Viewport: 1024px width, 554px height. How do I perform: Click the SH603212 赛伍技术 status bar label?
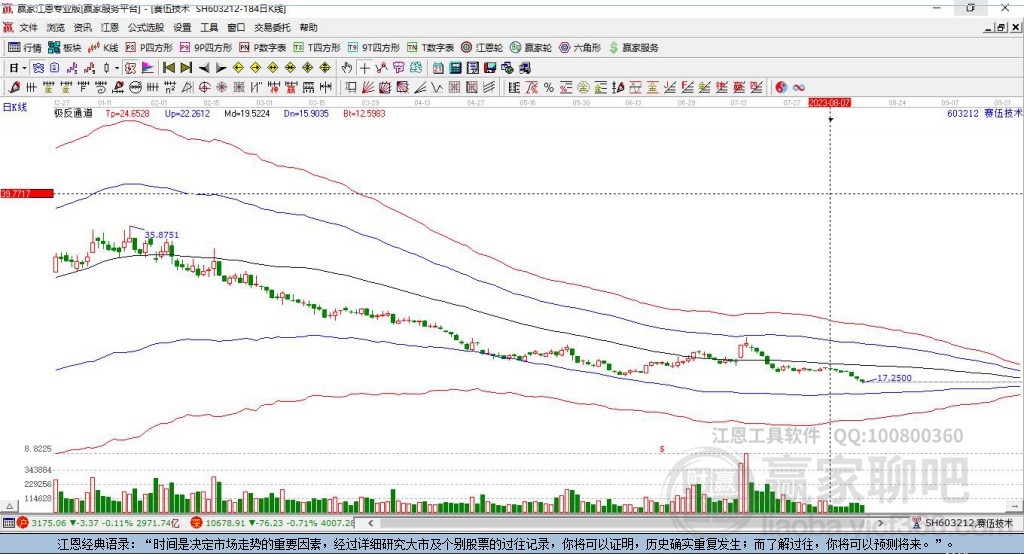pos(967,523)
